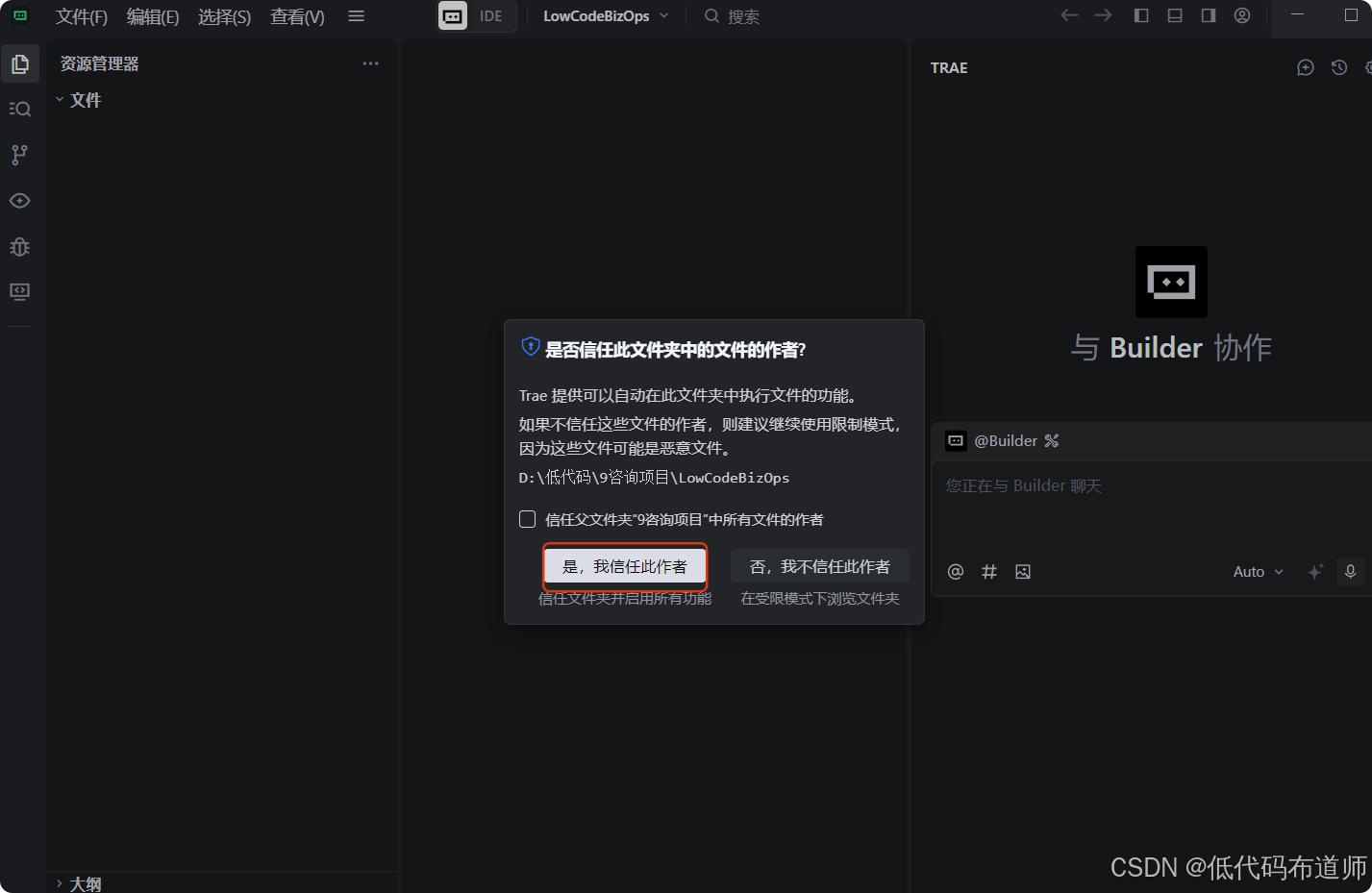This screenshot has width=1372, height=893.
Task: Open the Explorer more actions ellipsis
Action: pyautogui.click(x=370, y=63)
